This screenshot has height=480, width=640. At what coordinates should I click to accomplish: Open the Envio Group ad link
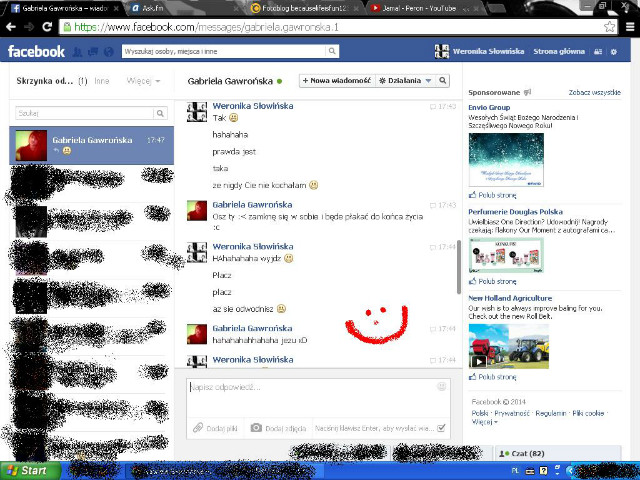click(489, 107)
